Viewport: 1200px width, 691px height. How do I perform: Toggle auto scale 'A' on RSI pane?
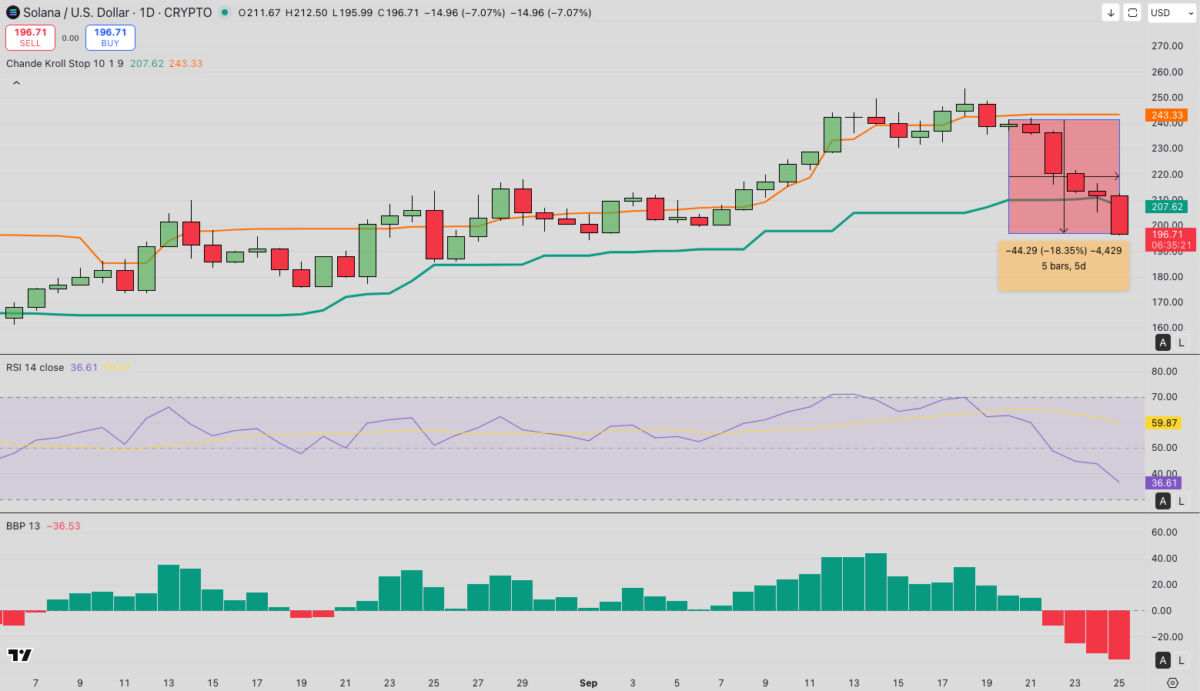pyautogui.click(x=1163, y=500)
